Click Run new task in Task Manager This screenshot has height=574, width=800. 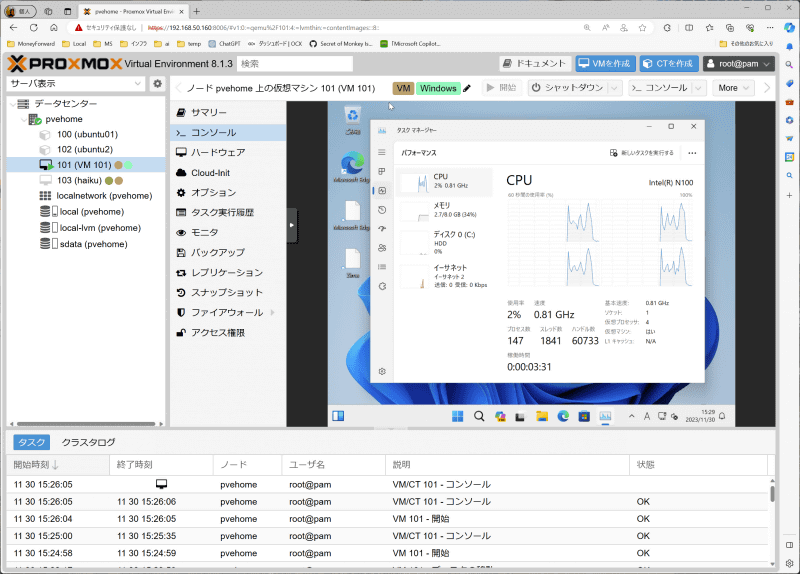coord(642,153)
